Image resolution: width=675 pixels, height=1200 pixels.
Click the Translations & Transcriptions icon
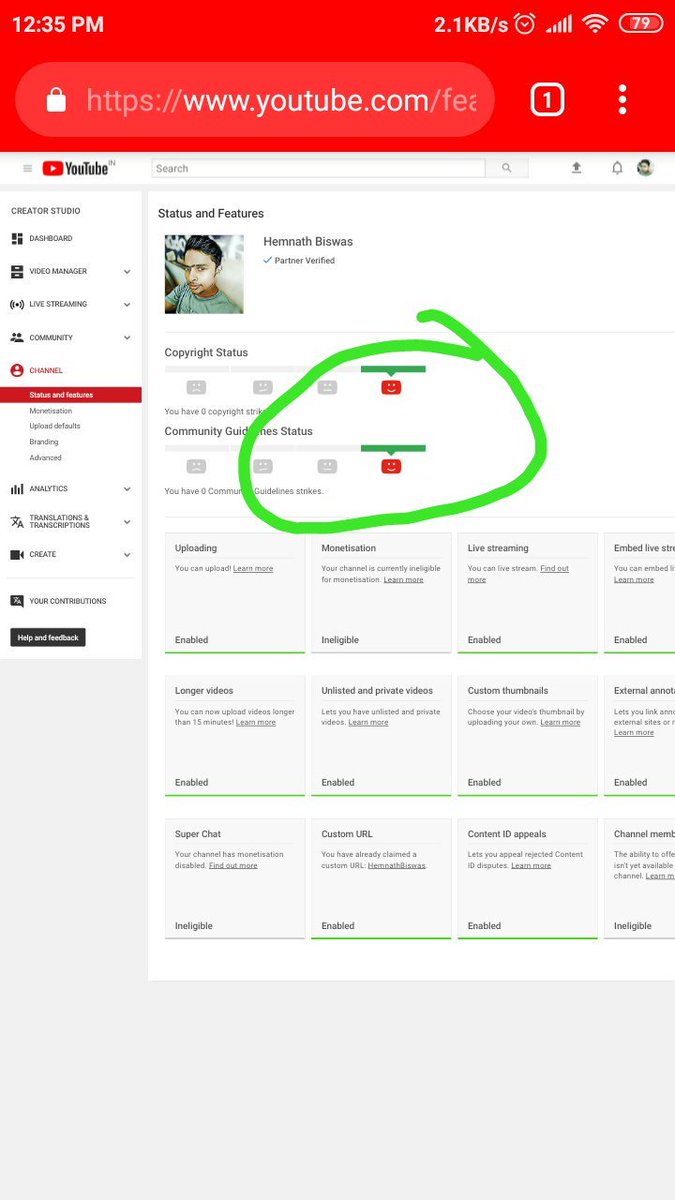(x=17, y=522)
